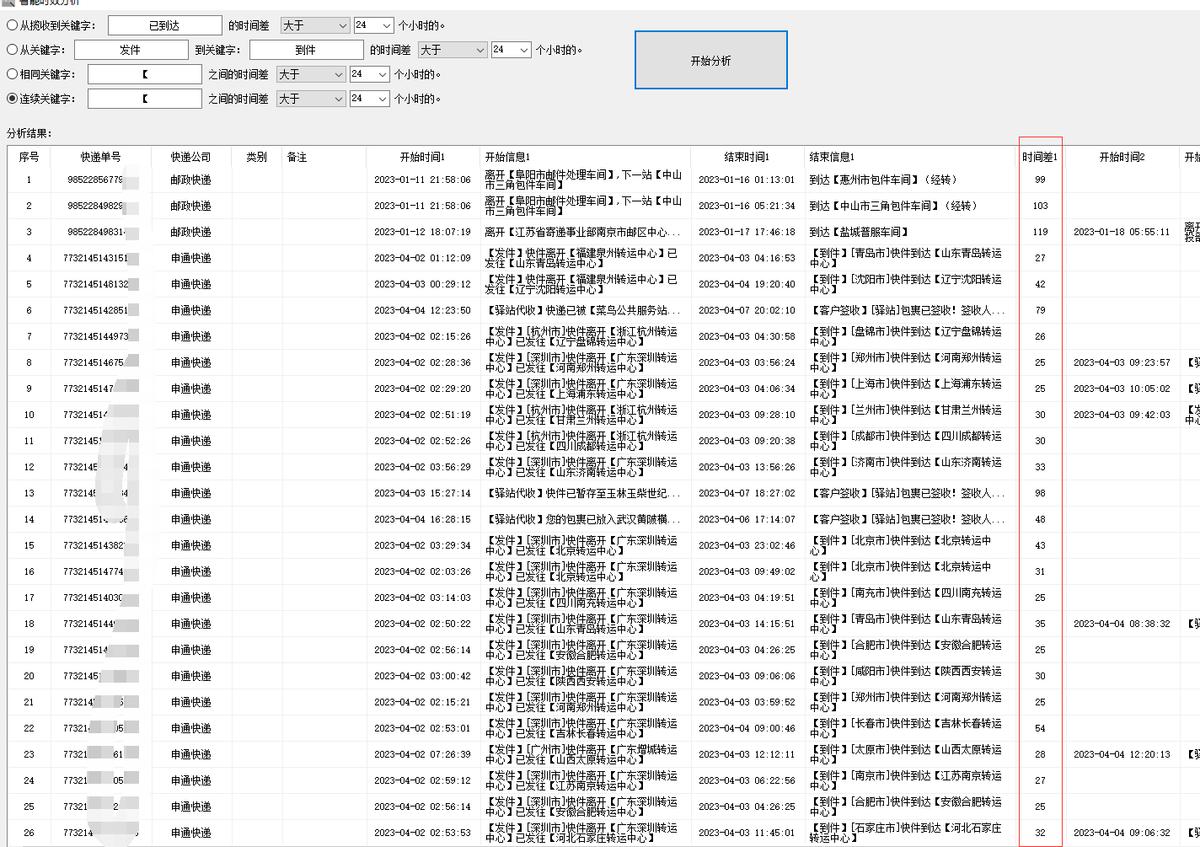
Task: Choose the 相同关键字 radio option
Action: pyautogui.click(x=12, y=74)
